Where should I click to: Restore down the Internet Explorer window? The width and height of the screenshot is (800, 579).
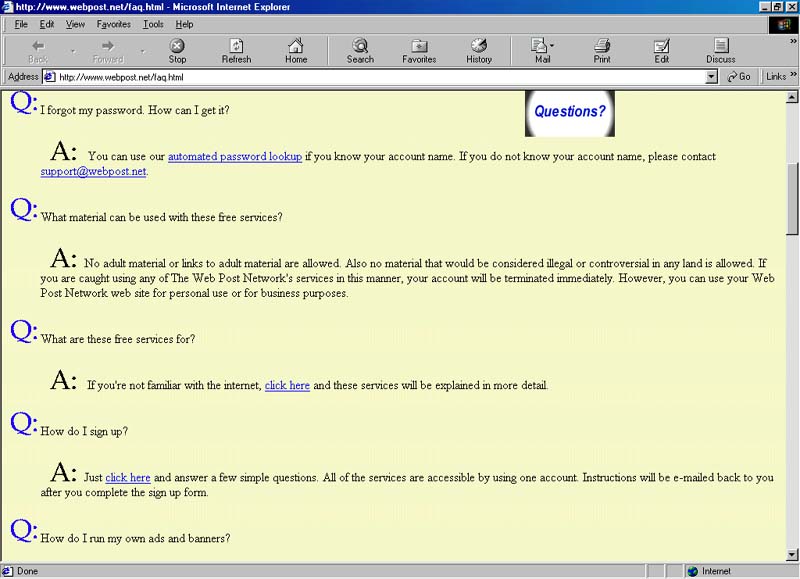pos(777,7)
